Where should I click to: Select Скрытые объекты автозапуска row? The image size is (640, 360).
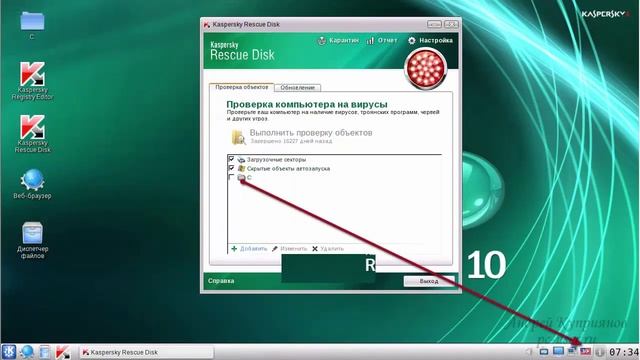pos(334,168)
